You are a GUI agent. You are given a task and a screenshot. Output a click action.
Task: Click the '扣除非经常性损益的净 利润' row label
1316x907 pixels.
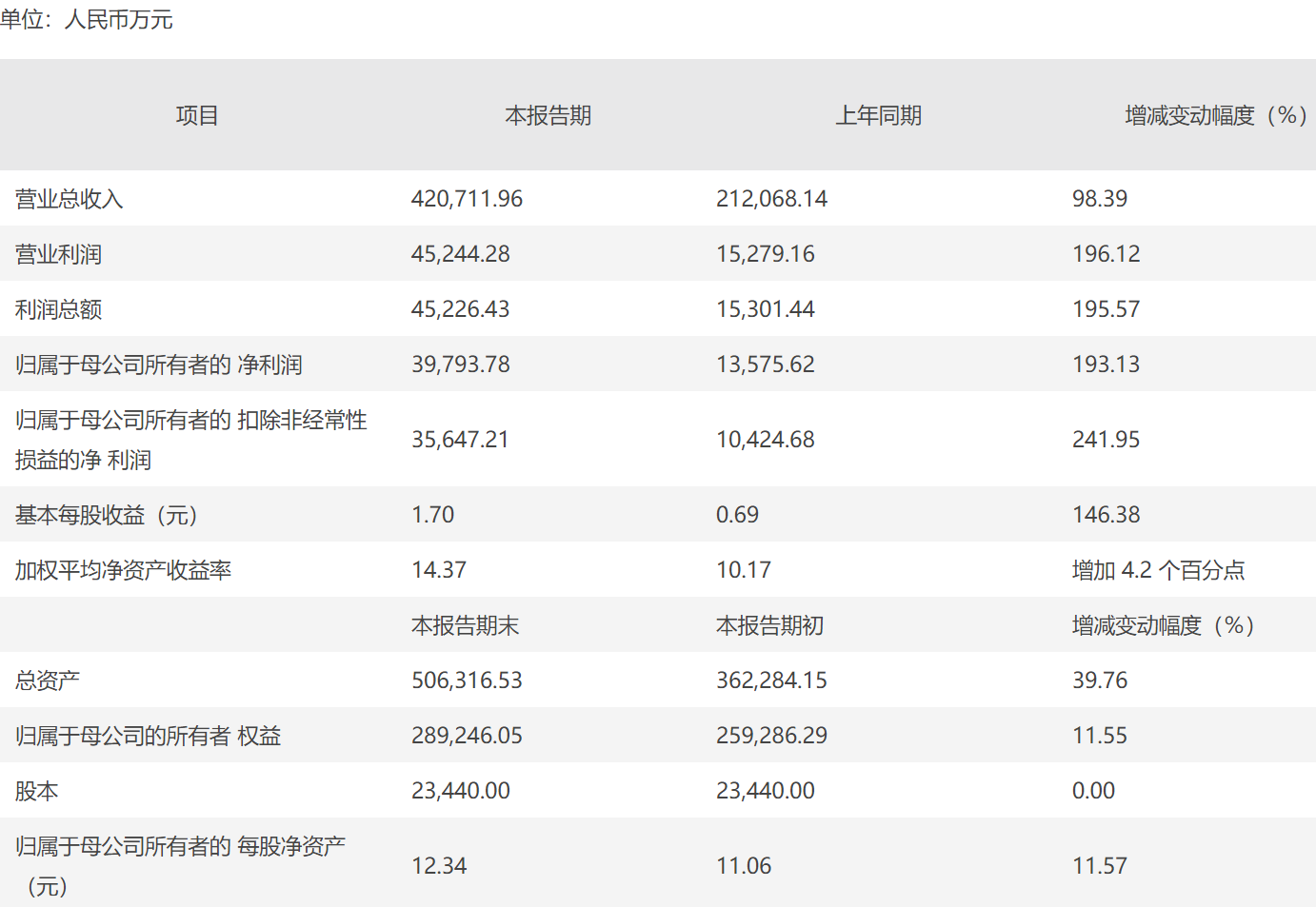coord(190,440)
